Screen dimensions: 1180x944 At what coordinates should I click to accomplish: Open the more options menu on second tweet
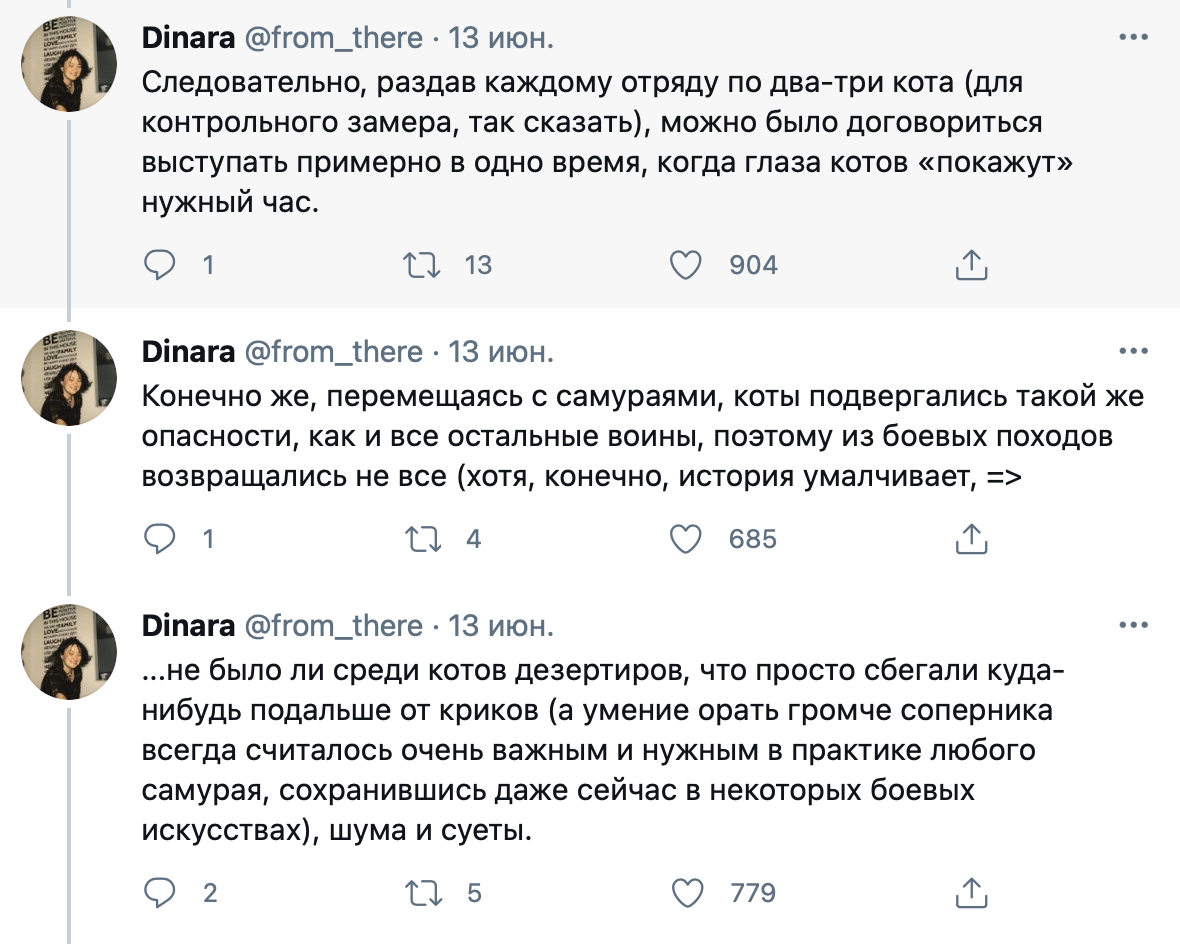[1133, 351]
